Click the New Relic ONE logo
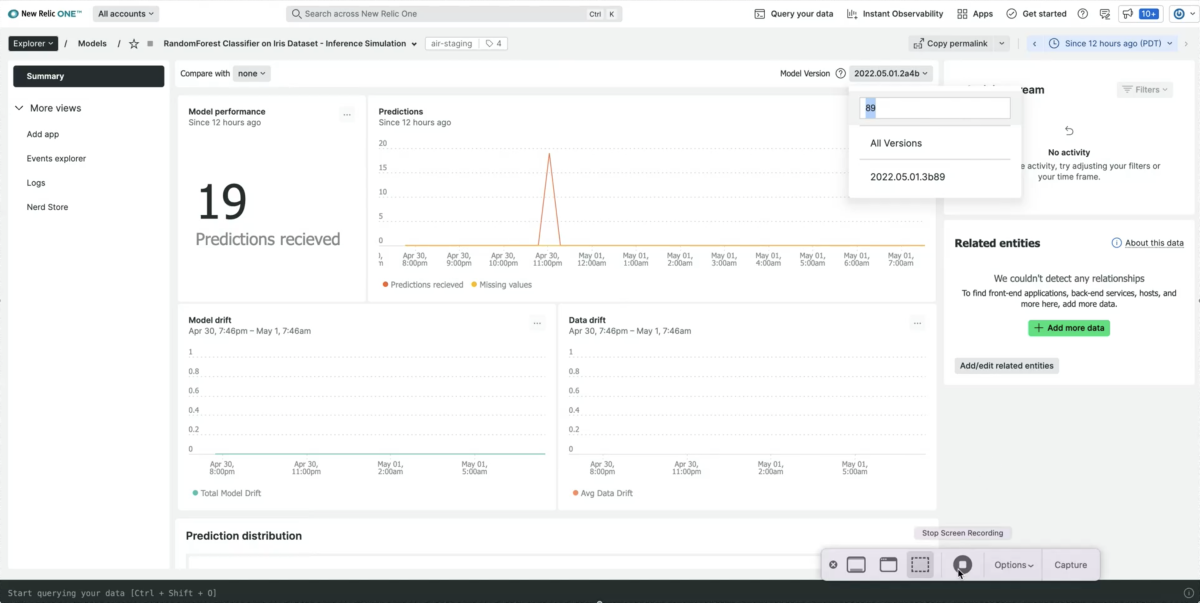The height and width of the screenshot is (603, 1200). click(x=45, y=14)
